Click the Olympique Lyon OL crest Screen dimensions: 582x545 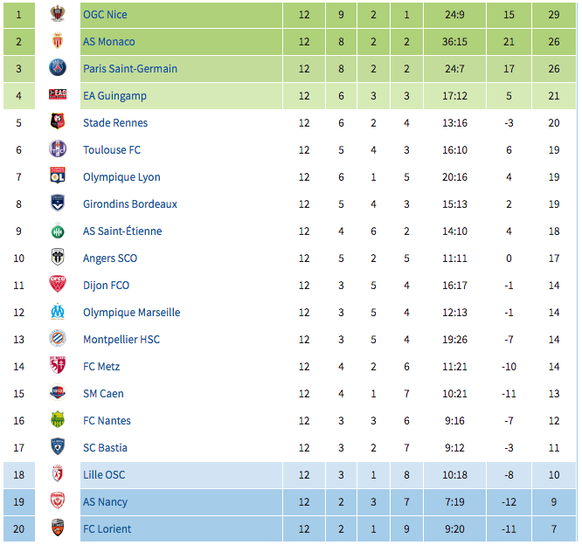pos(58,176)
